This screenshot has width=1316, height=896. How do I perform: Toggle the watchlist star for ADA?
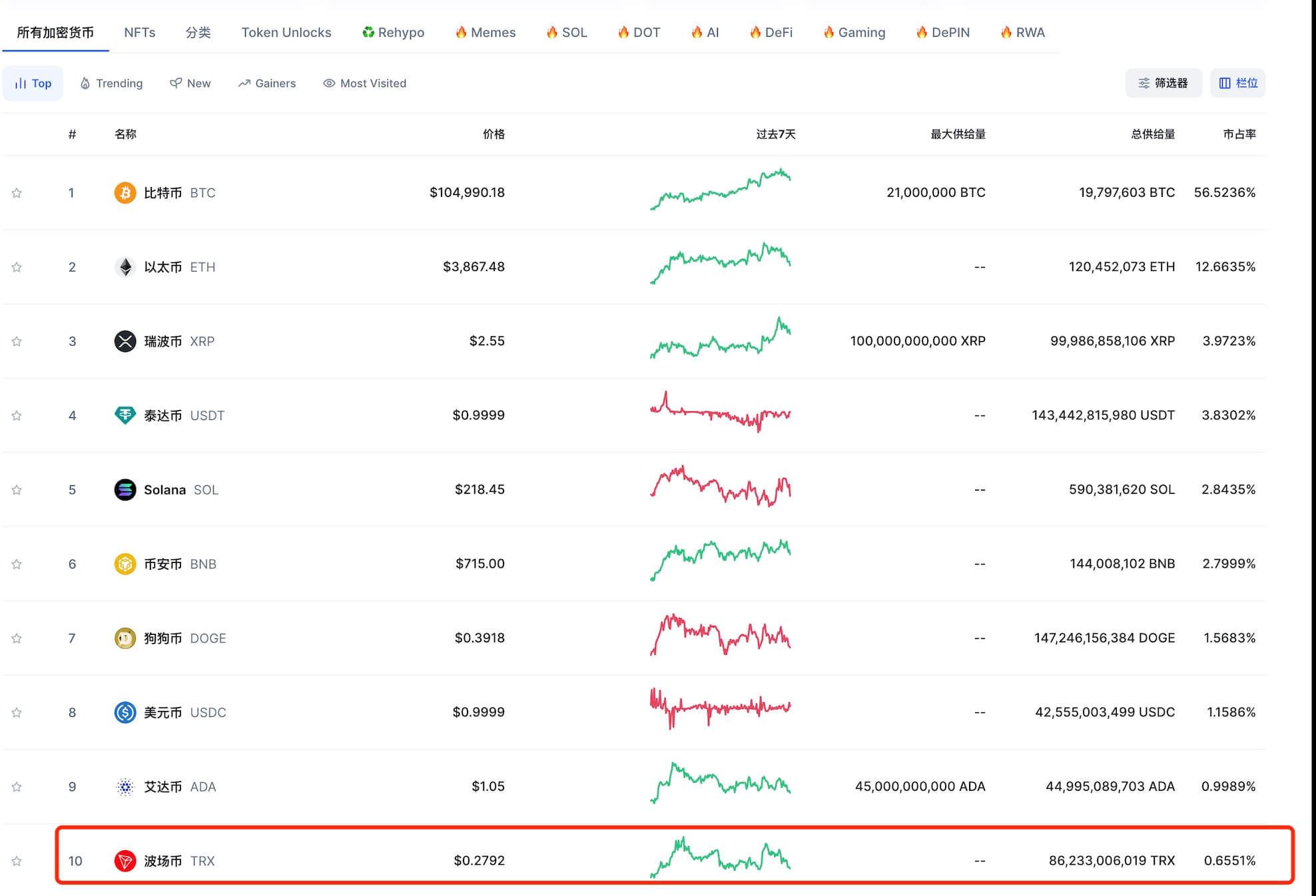[17, 787]
